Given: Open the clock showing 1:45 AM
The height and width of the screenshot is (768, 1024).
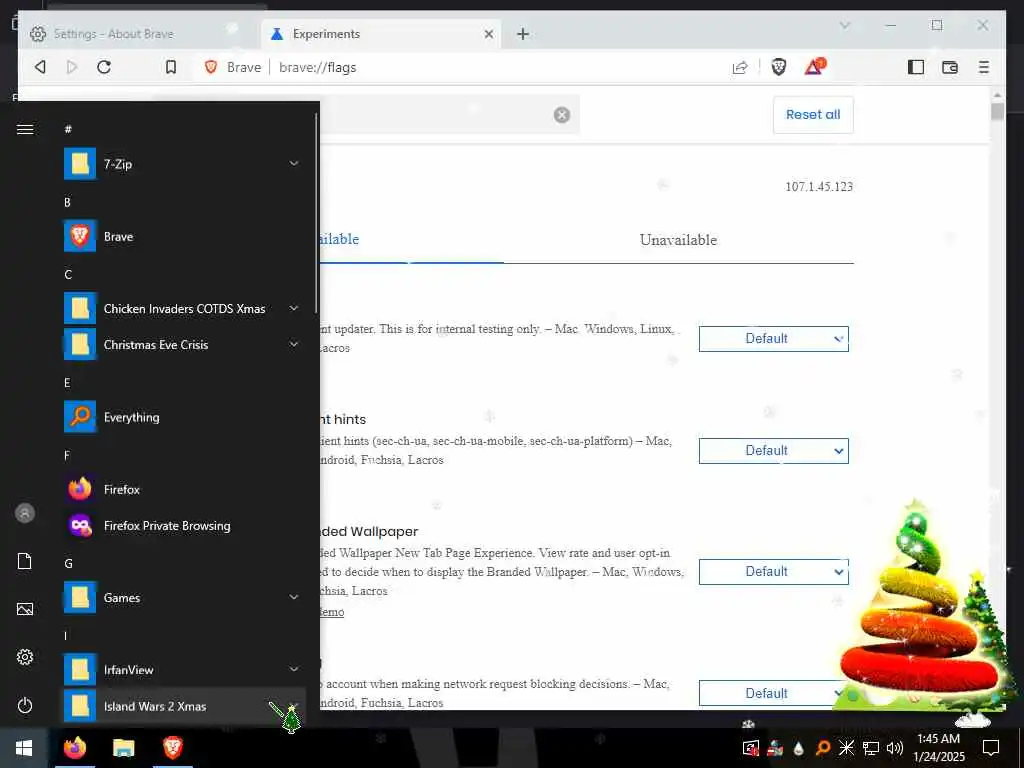Looking at the screenshot, I should pos(938,748).
